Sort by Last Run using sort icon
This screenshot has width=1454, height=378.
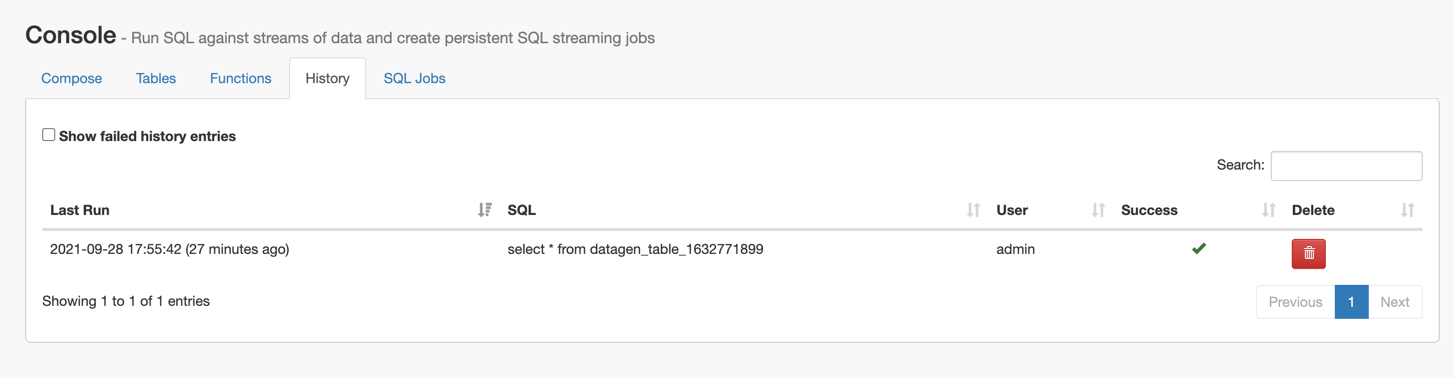point(485,210)
